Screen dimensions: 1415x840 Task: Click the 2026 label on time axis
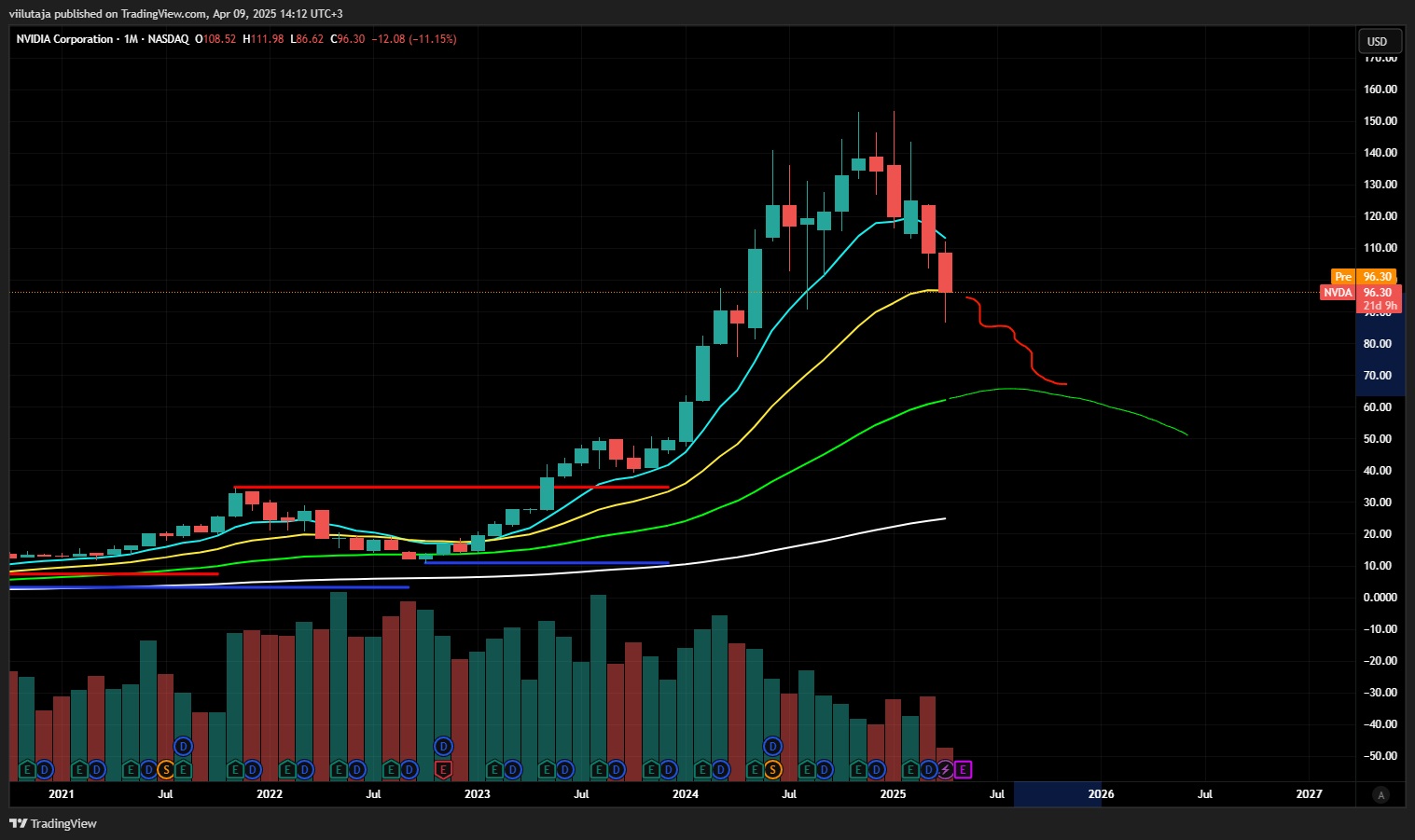click(1101, 794)
